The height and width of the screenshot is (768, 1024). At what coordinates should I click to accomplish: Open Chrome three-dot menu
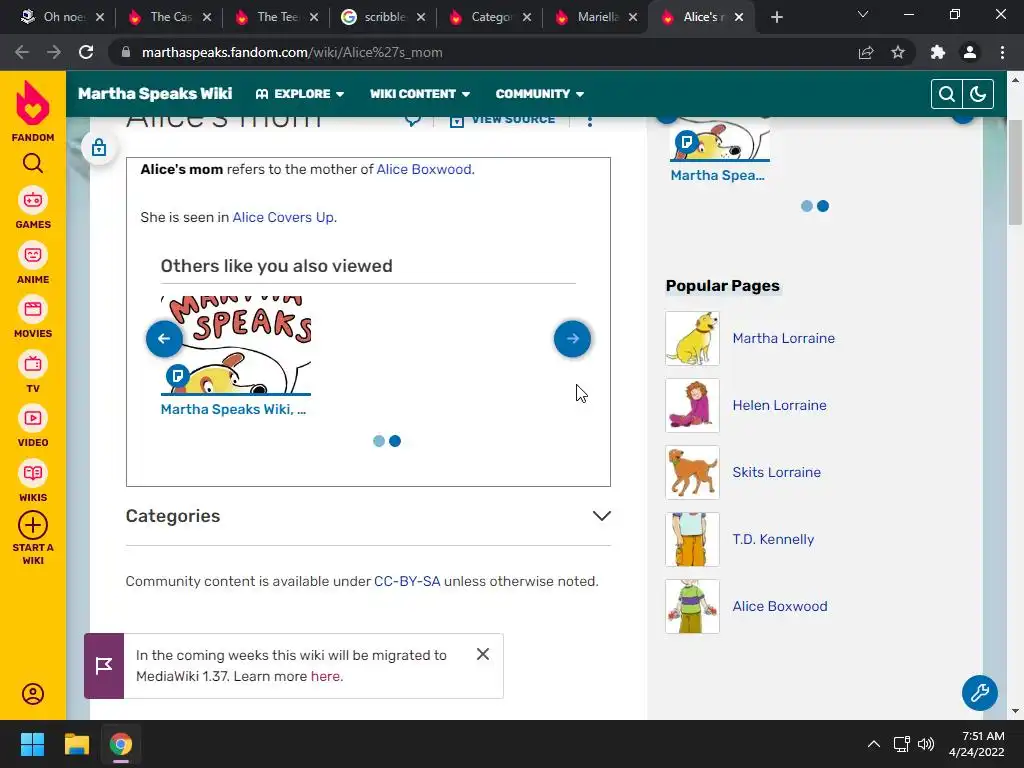[x=1002, y=52]
